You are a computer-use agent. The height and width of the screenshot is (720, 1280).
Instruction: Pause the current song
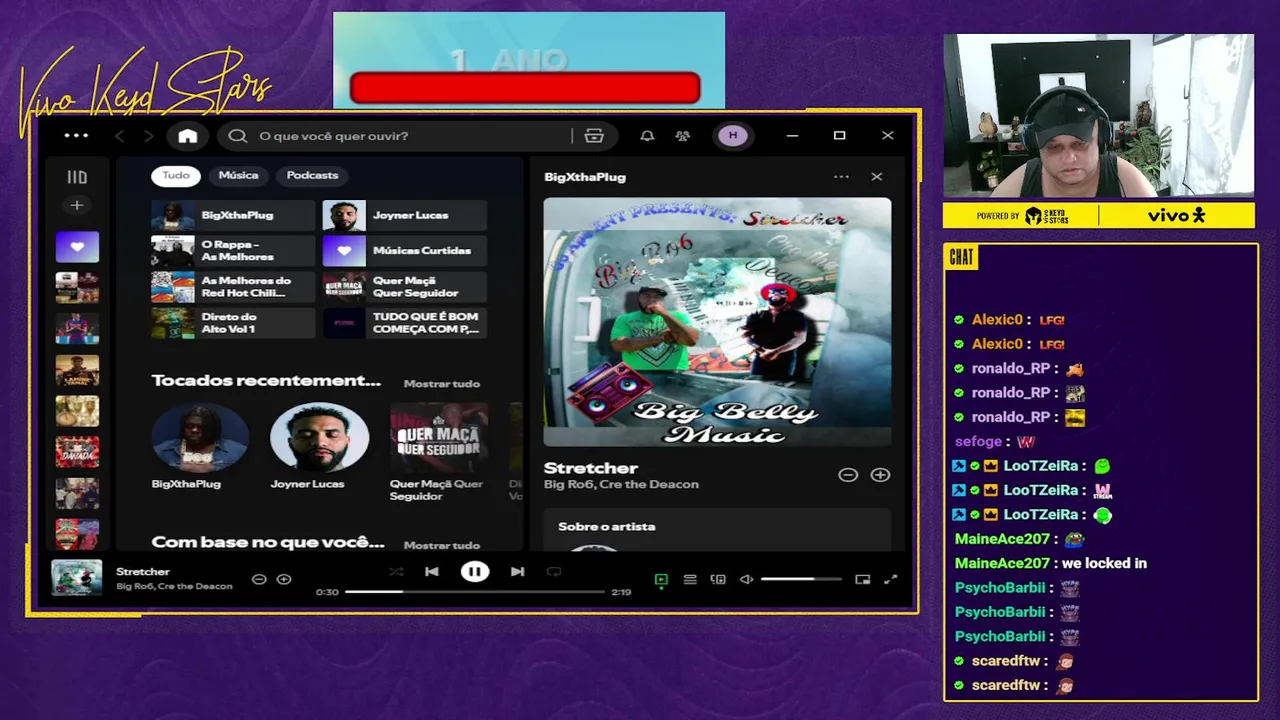point(475,572)
